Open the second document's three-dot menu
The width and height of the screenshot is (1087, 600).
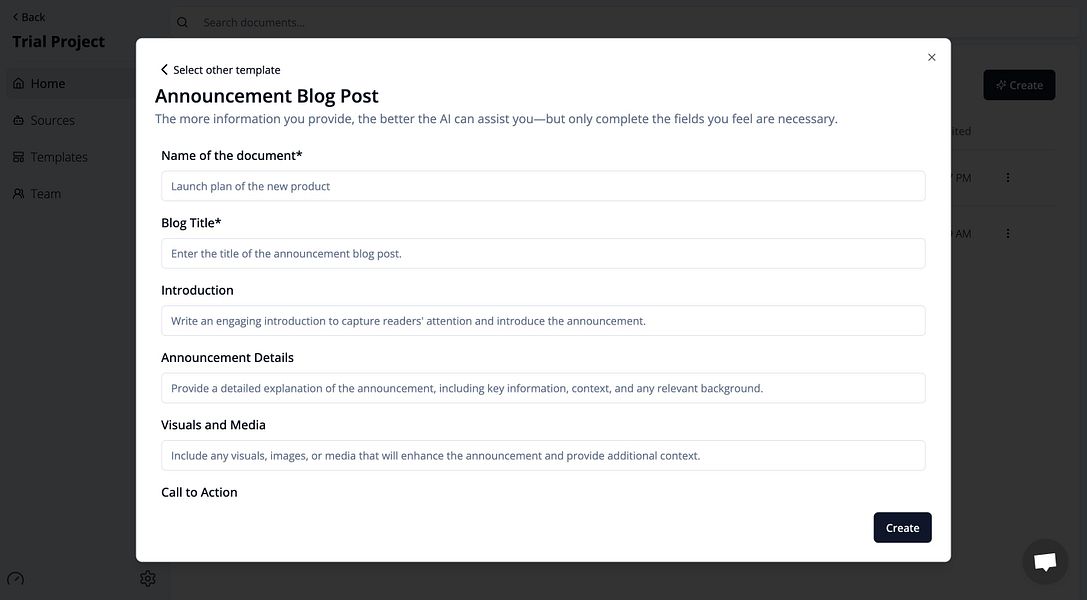tap(1008, 233)
